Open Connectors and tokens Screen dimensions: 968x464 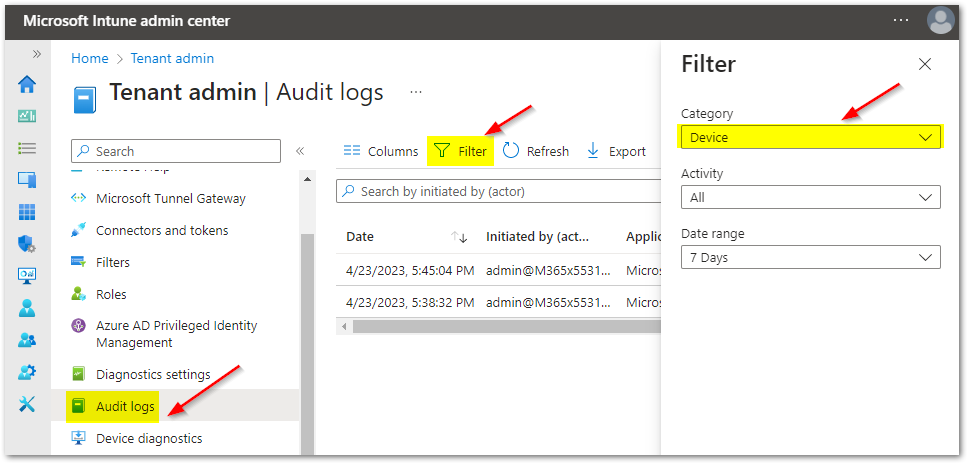pyautogui.click(x=162, y=230)
